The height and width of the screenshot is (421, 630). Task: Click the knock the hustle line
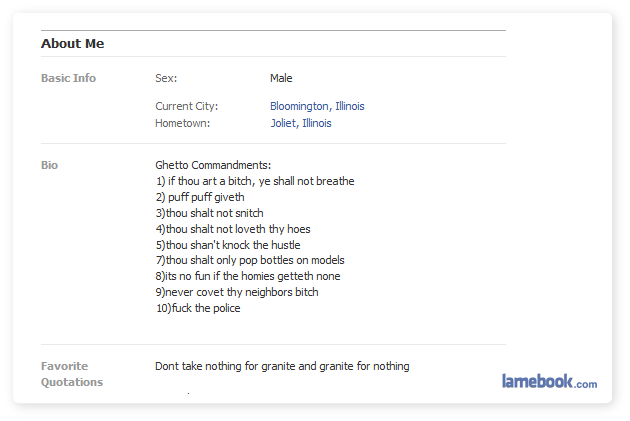click(227, 245)
